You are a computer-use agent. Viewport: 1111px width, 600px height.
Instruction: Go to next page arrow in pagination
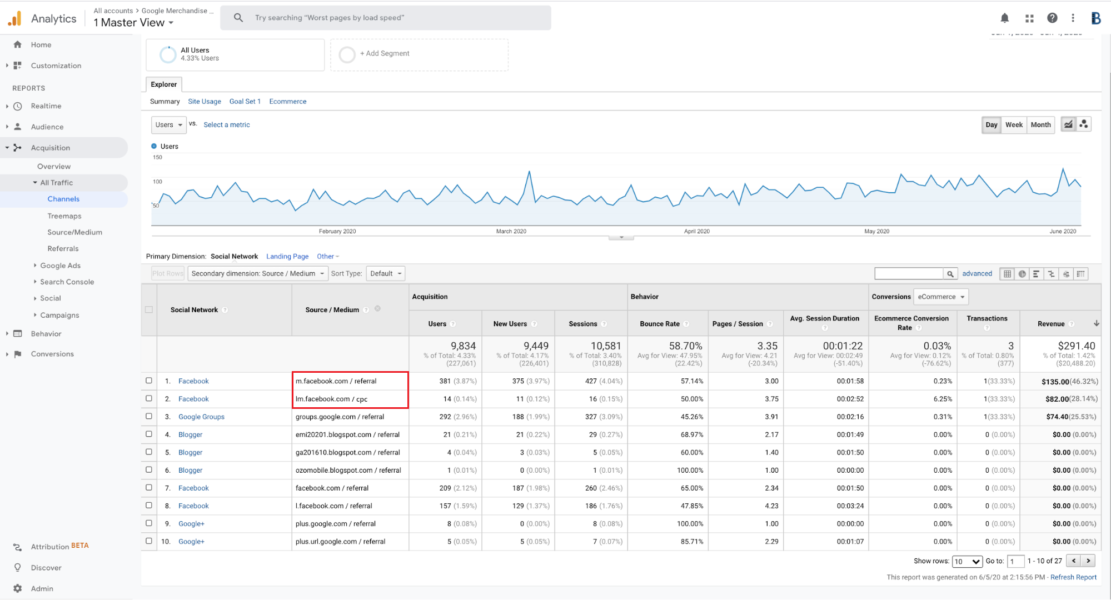click(x=1088, y=561)
